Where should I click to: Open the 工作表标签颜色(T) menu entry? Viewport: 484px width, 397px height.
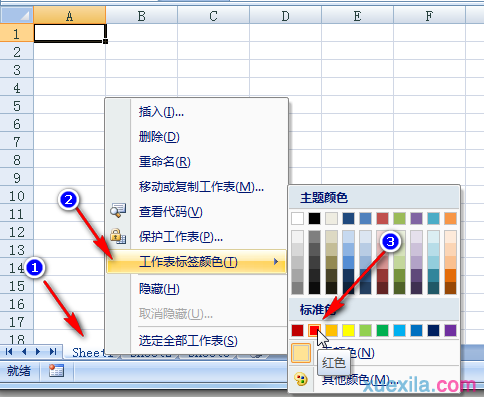pos(196,262)
